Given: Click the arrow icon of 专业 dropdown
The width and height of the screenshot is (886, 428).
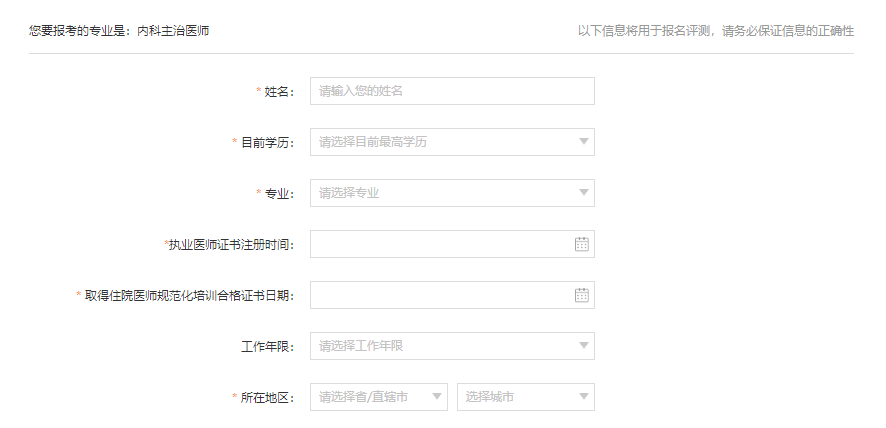Looking at the screenshot, I should (x=584, y=193).
